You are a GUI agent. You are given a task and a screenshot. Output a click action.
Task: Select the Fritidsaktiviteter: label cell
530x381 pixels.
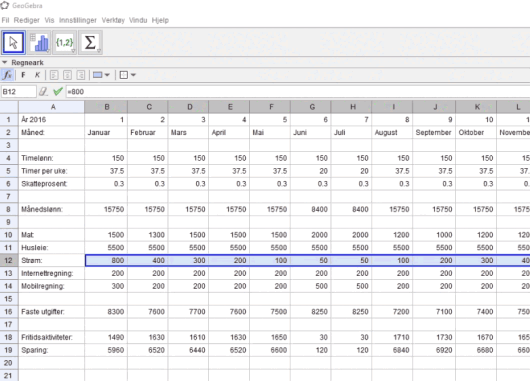(51, 337)
